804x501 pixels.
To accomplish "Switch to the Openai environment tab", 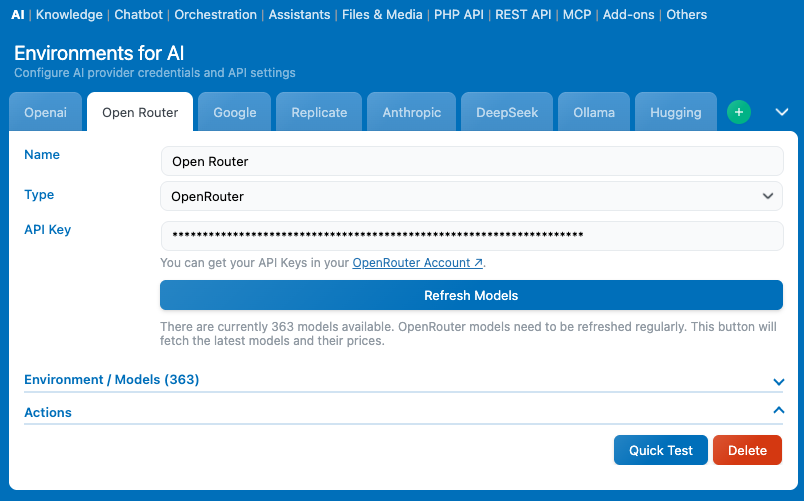I will click(45, 112).
